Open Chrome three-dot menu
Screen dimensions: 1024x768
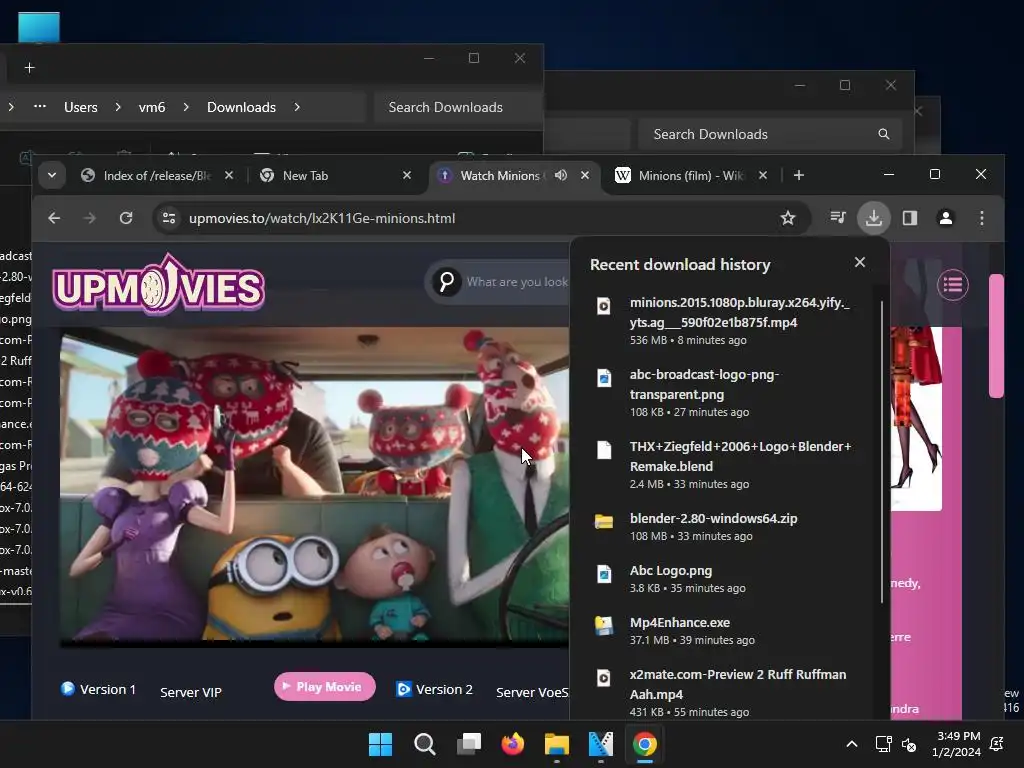point(982,218)
